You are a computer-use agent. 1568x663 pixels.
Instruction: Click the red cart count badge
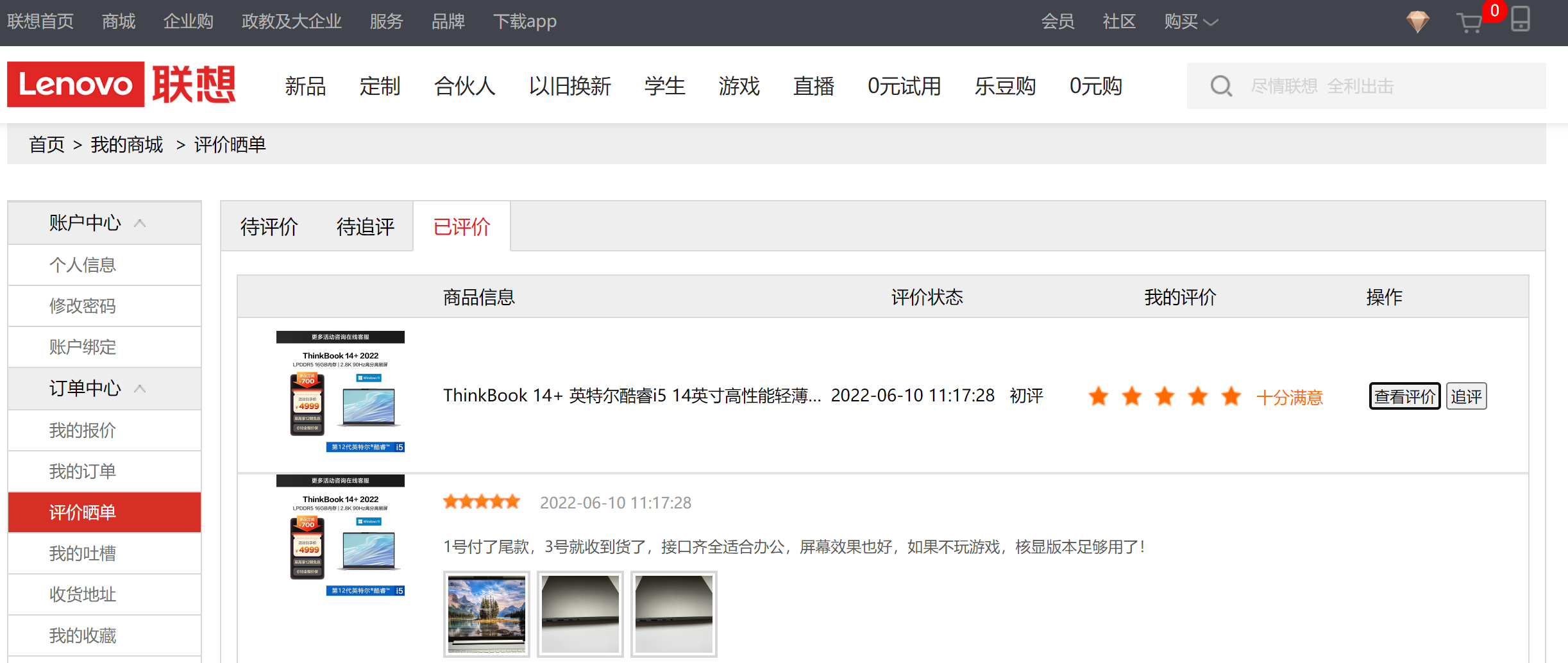point(1494,11)
